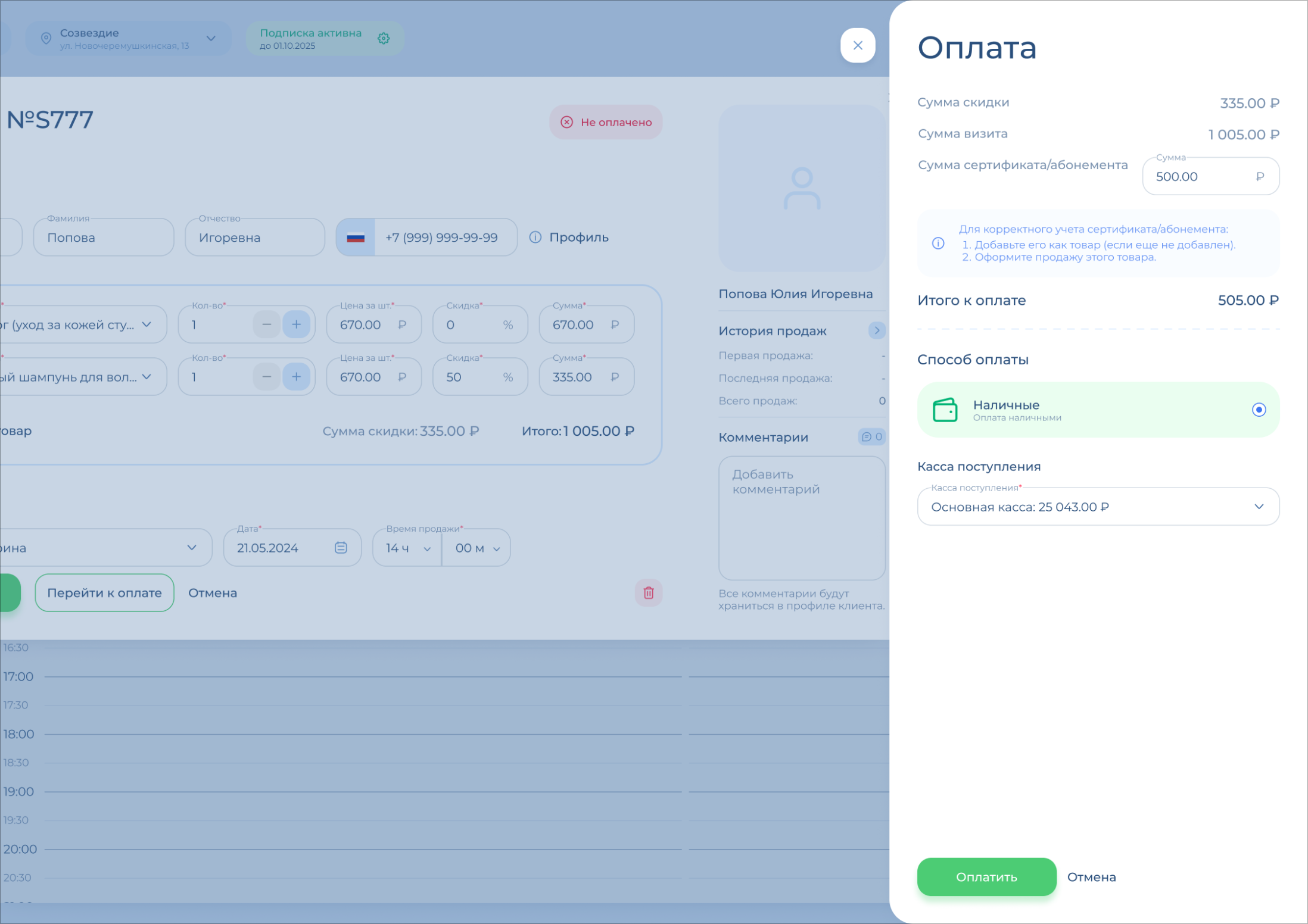Open calendar icon in date field
The image size is (1308, 924).
coord(341,547)
